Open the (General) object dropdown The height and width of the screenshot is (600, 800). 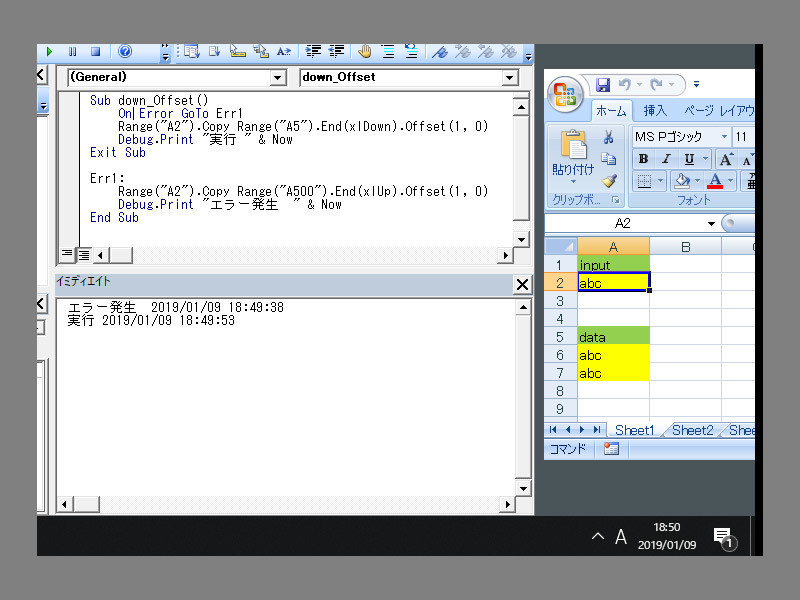(278, 78)
